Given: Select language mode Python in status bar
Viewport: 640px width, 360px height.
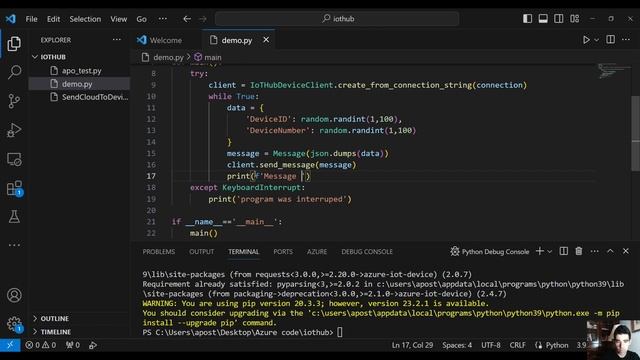Looking at the screenshot, I should pos(557,345).
